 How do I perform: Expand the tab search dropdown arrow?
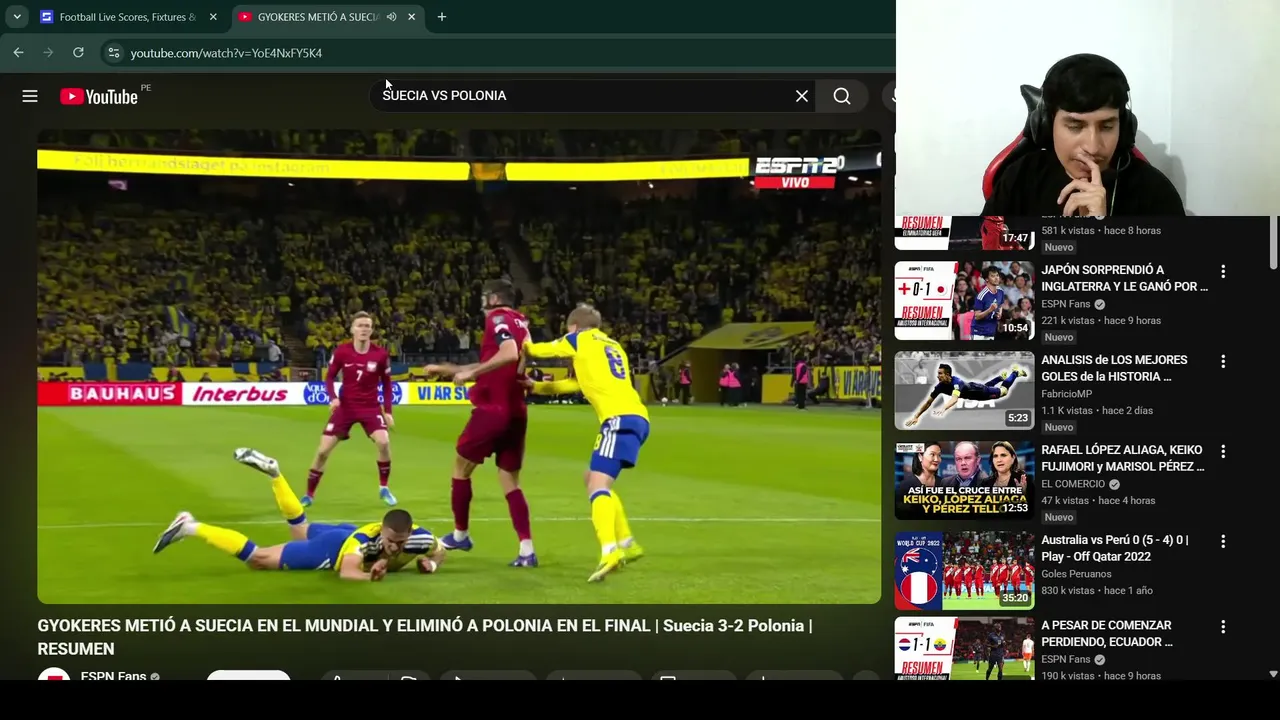17,17
